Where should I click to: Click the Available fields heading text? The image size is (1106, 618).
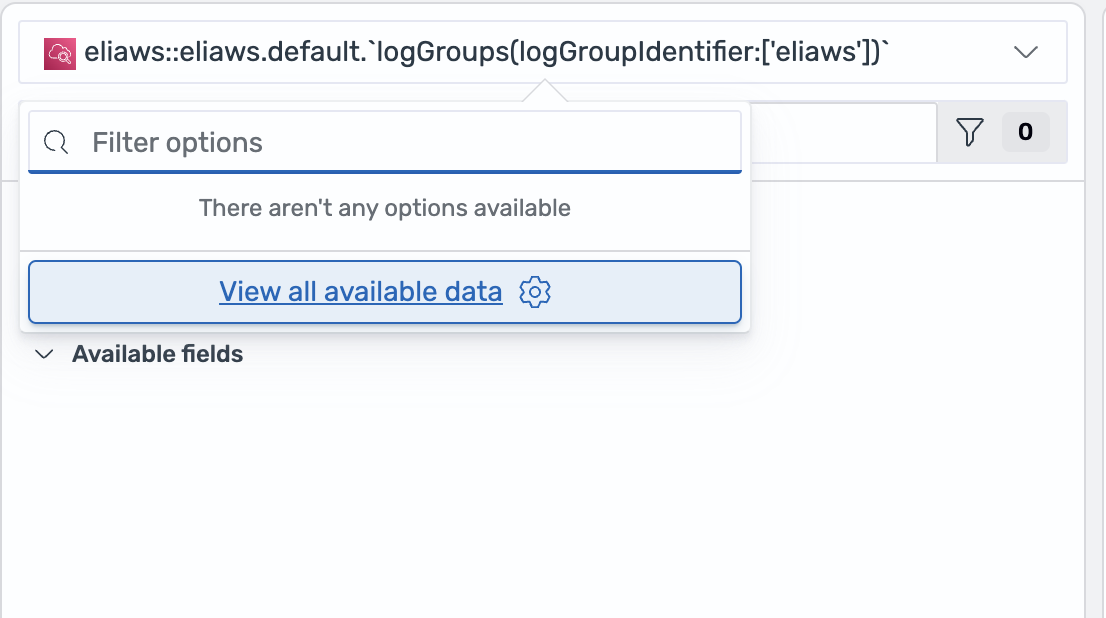157,354
